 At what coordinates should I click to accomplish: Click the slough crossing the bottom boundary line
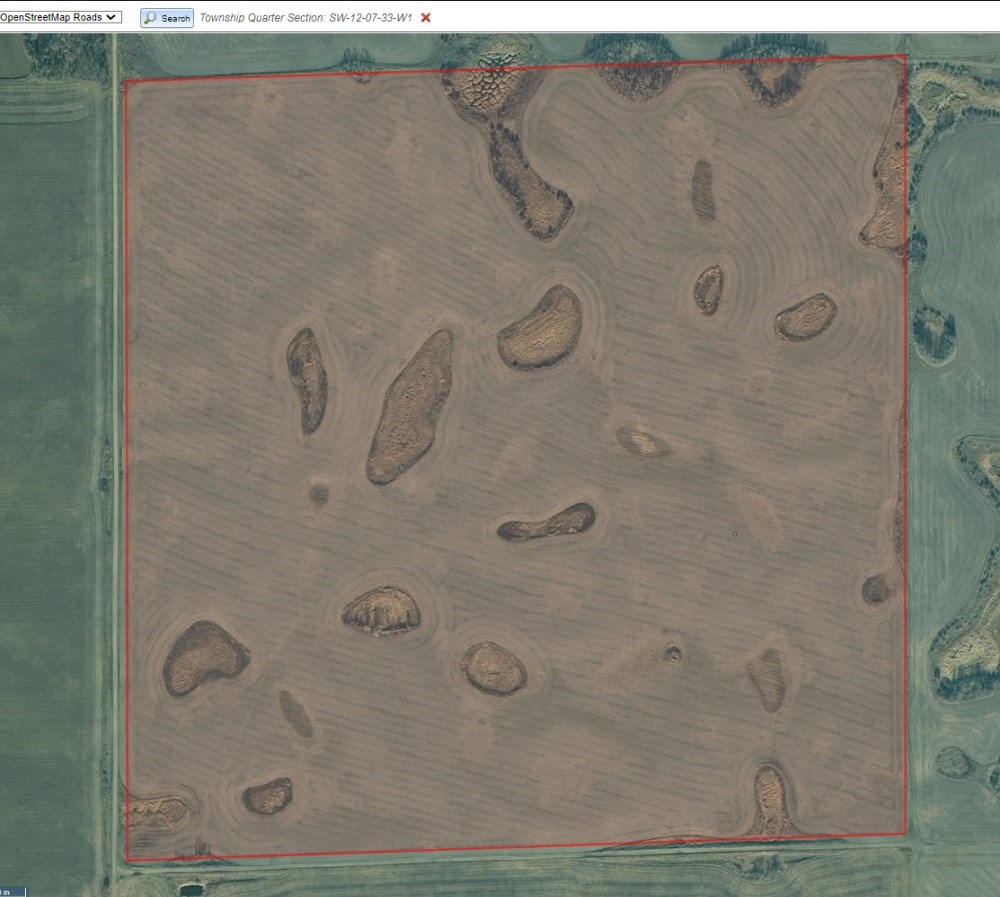(x=770, y=800)
